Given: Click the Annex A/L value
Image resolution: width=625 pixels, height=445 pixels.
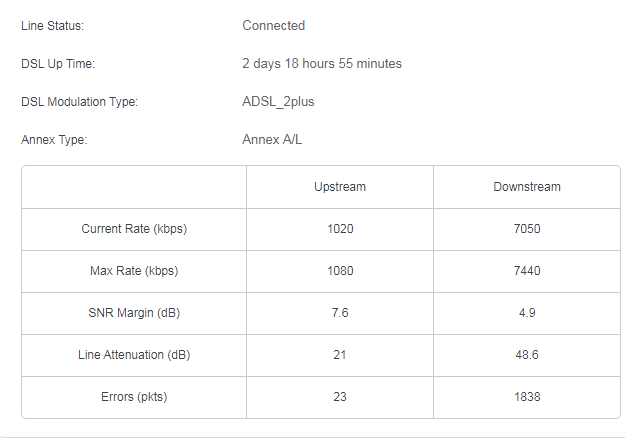Looking at the screenshot, I should pos(272,140).
